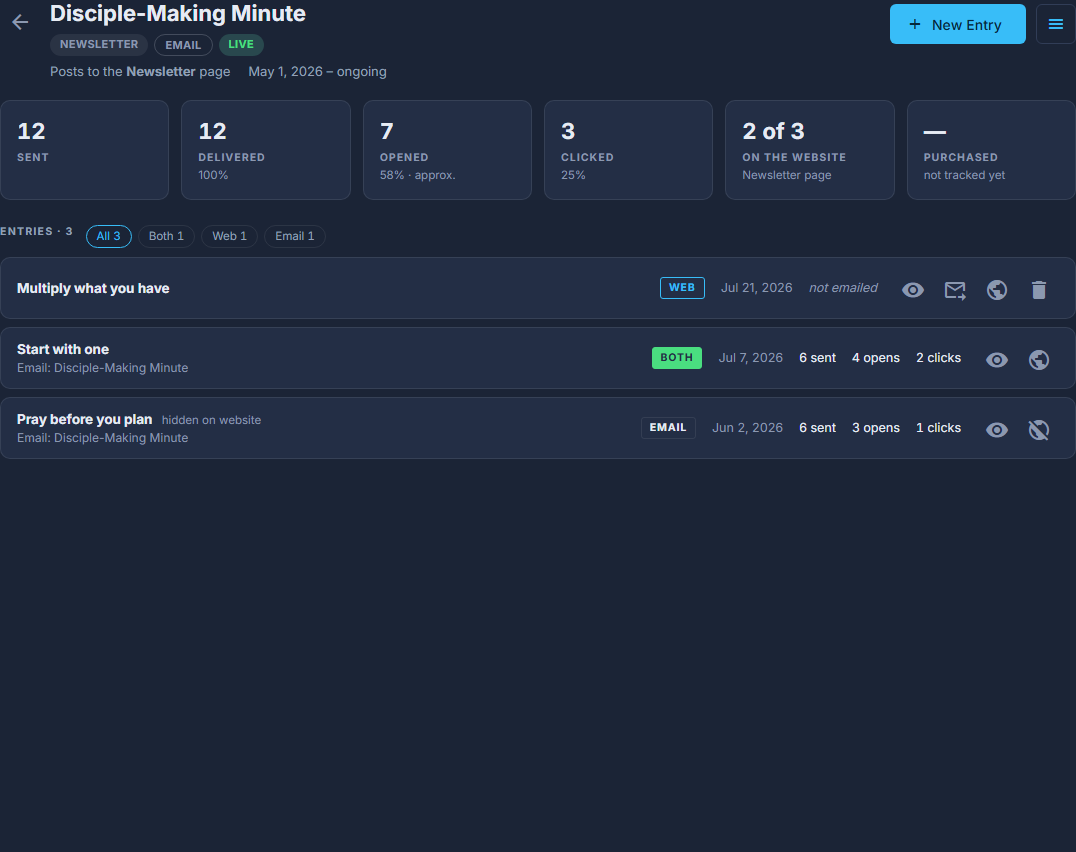
Task: Filter entries by 'Email 1'
Action: (294, 236)
